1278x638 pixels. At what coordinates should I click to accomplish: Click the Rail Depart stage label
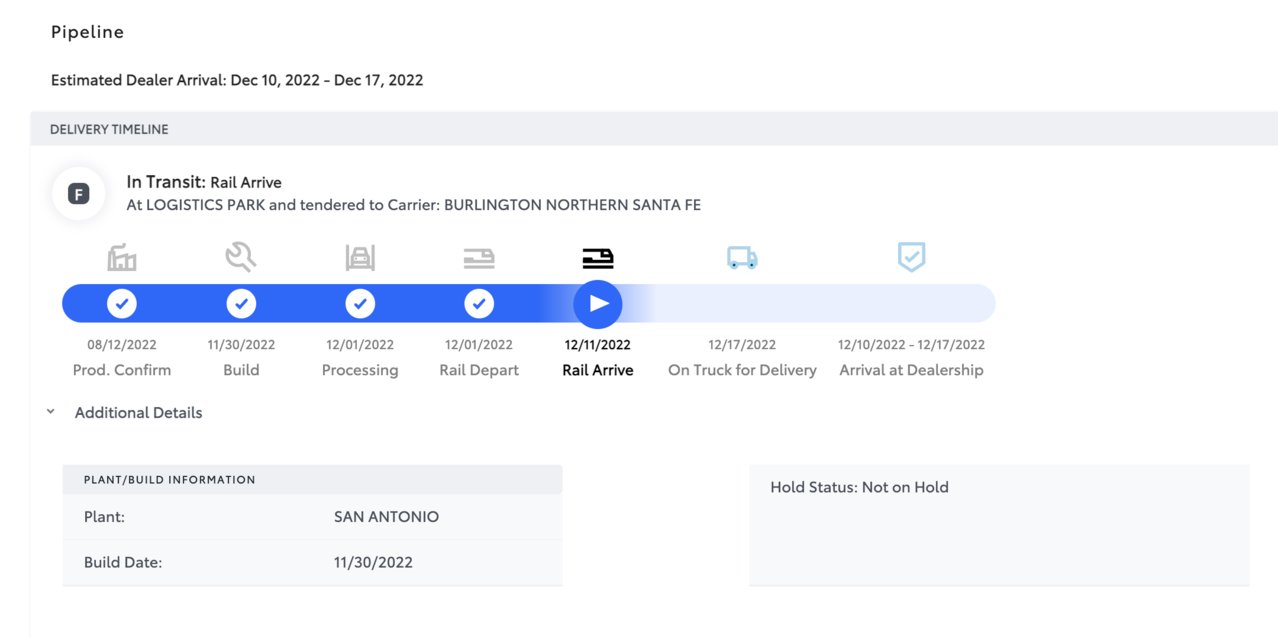[479, 370]
